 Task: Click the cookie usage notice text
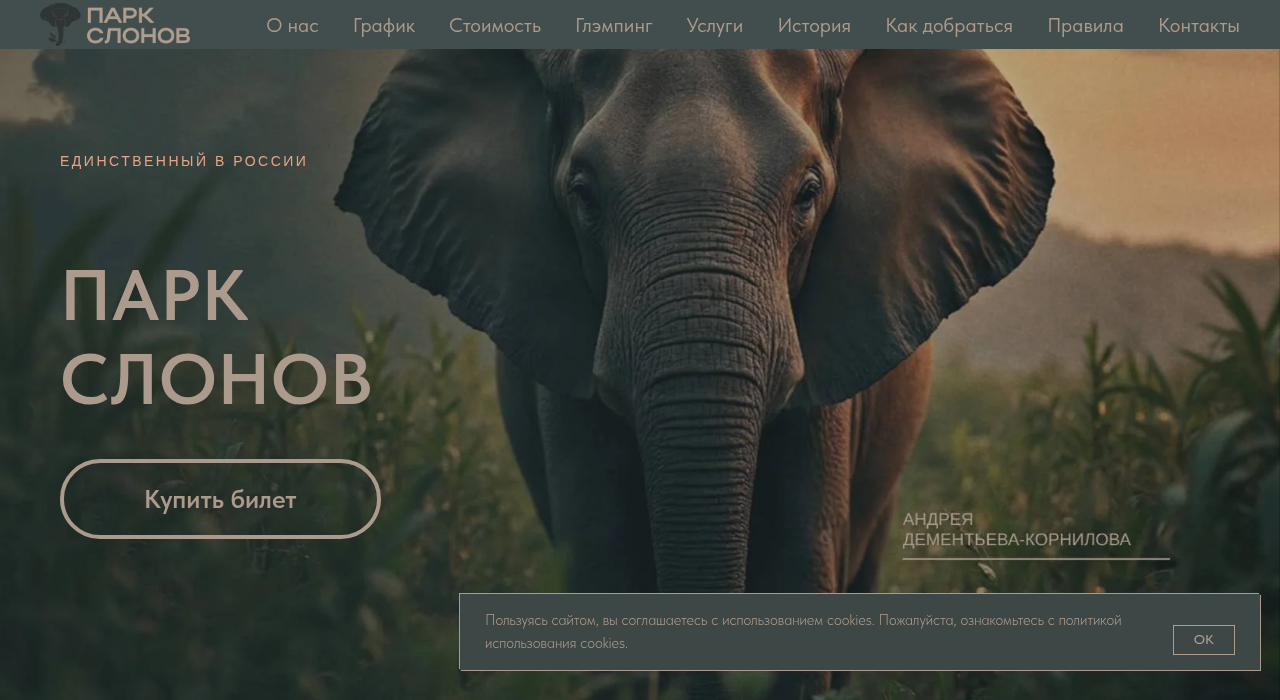pos(803,632)
